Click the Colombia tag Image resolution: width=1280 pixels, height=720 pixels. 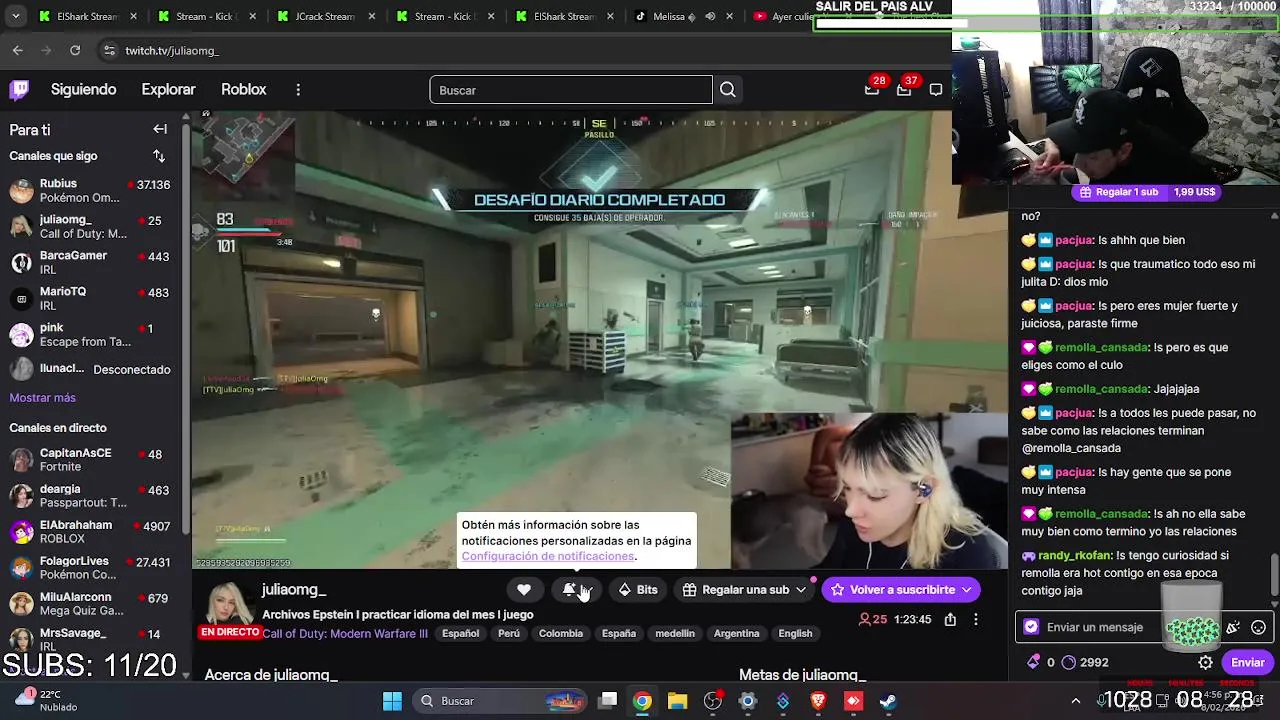click(561, 634)
